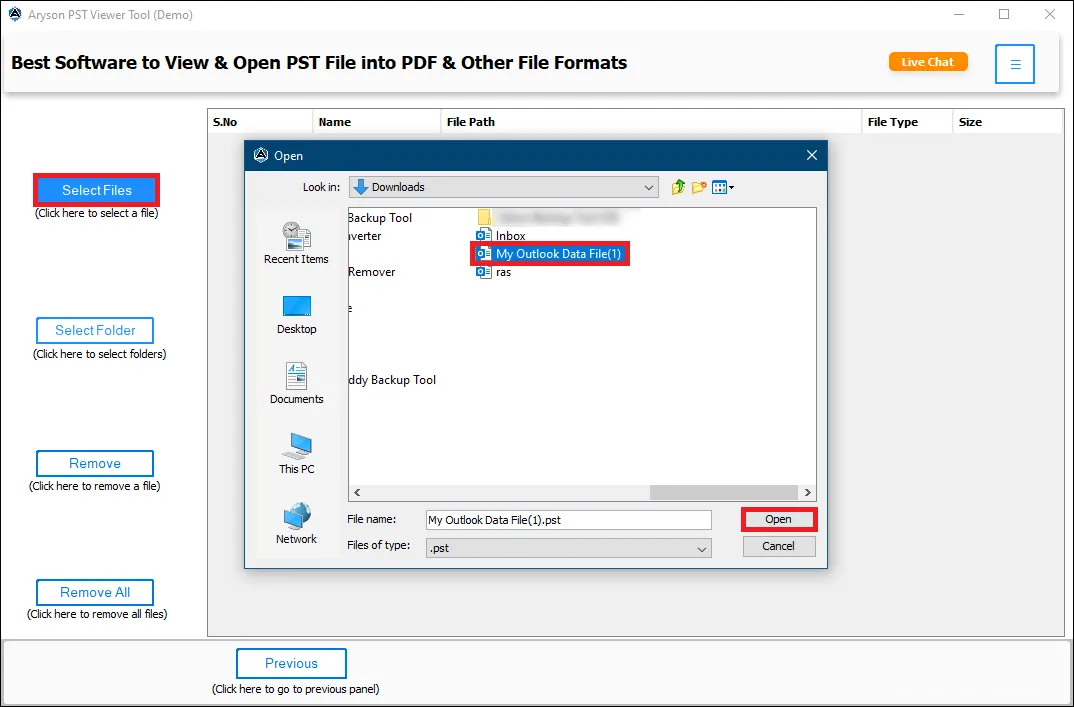This screenshot has width=1074, height=707.
Task: Open the view menu icon in dialog
Action: (x=723, y=187)
